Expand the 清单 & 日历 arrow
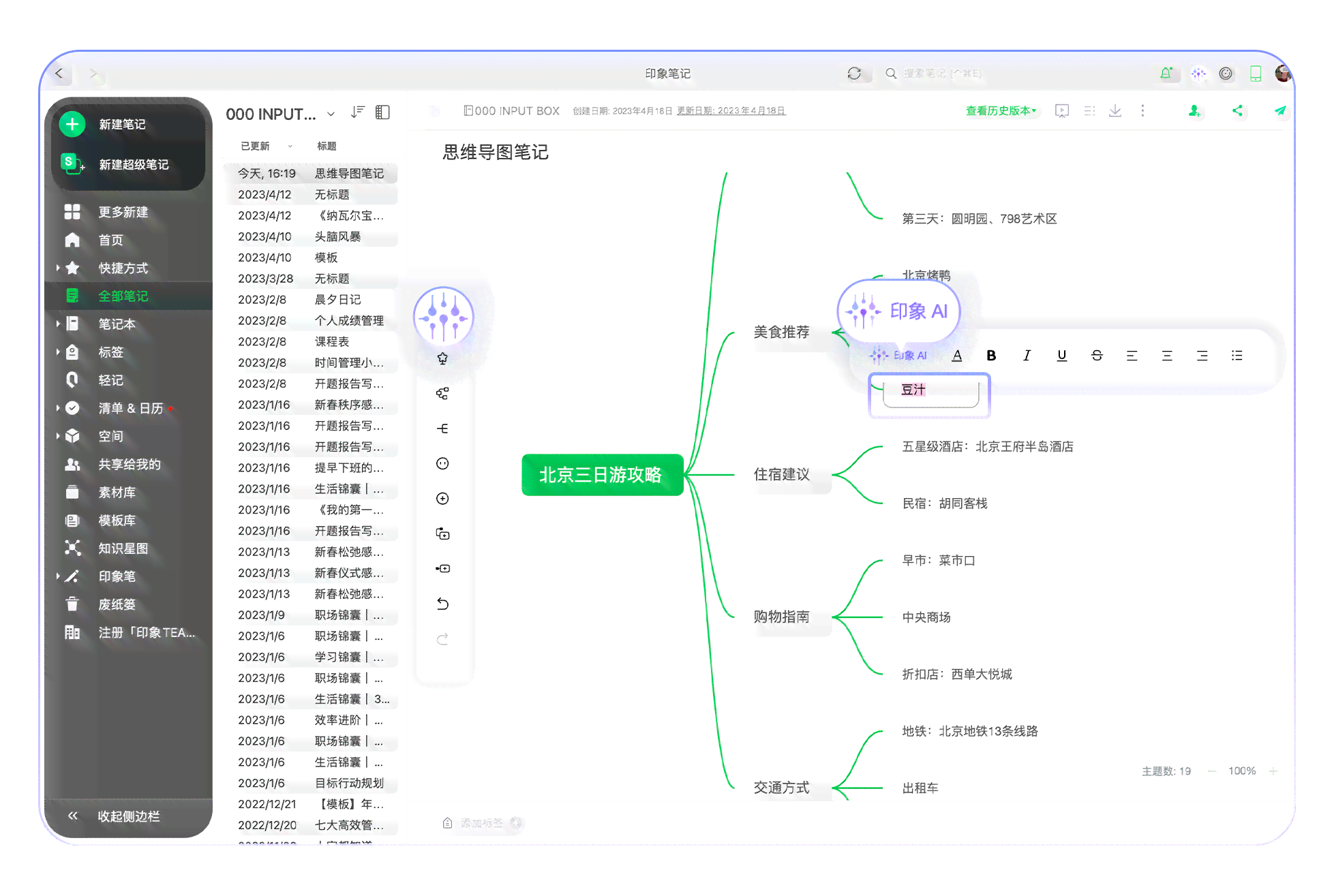Viewport: 1334px width, 896px height. pyautogui.click(x=58, y=408)
